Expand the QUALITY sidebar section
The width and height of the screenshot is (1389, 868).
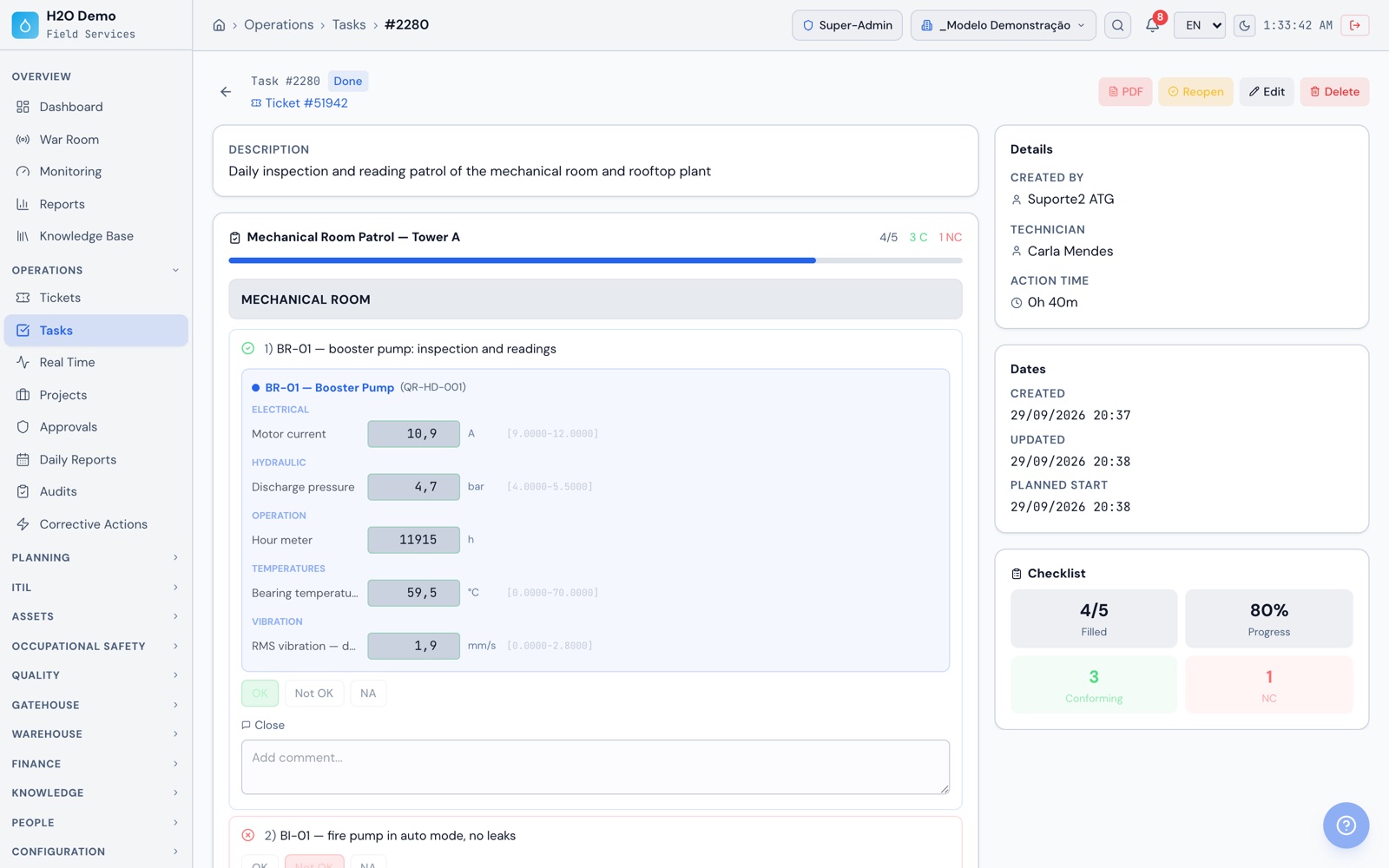(x=95, y=675)
